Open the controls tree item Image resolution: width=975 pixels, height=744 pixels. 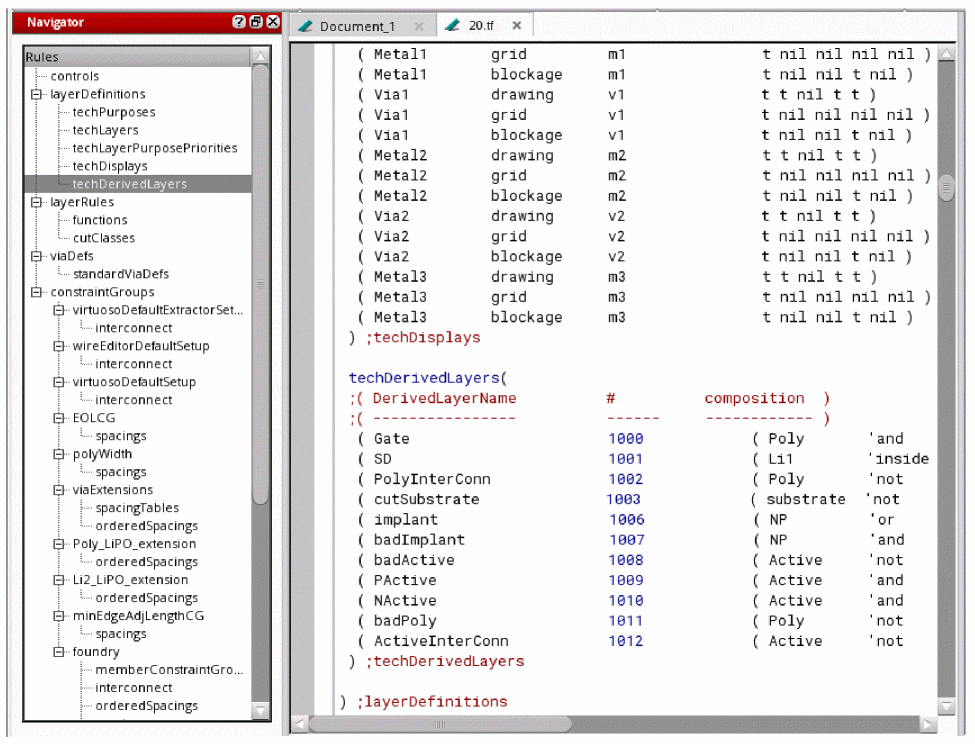click(75, 76)
